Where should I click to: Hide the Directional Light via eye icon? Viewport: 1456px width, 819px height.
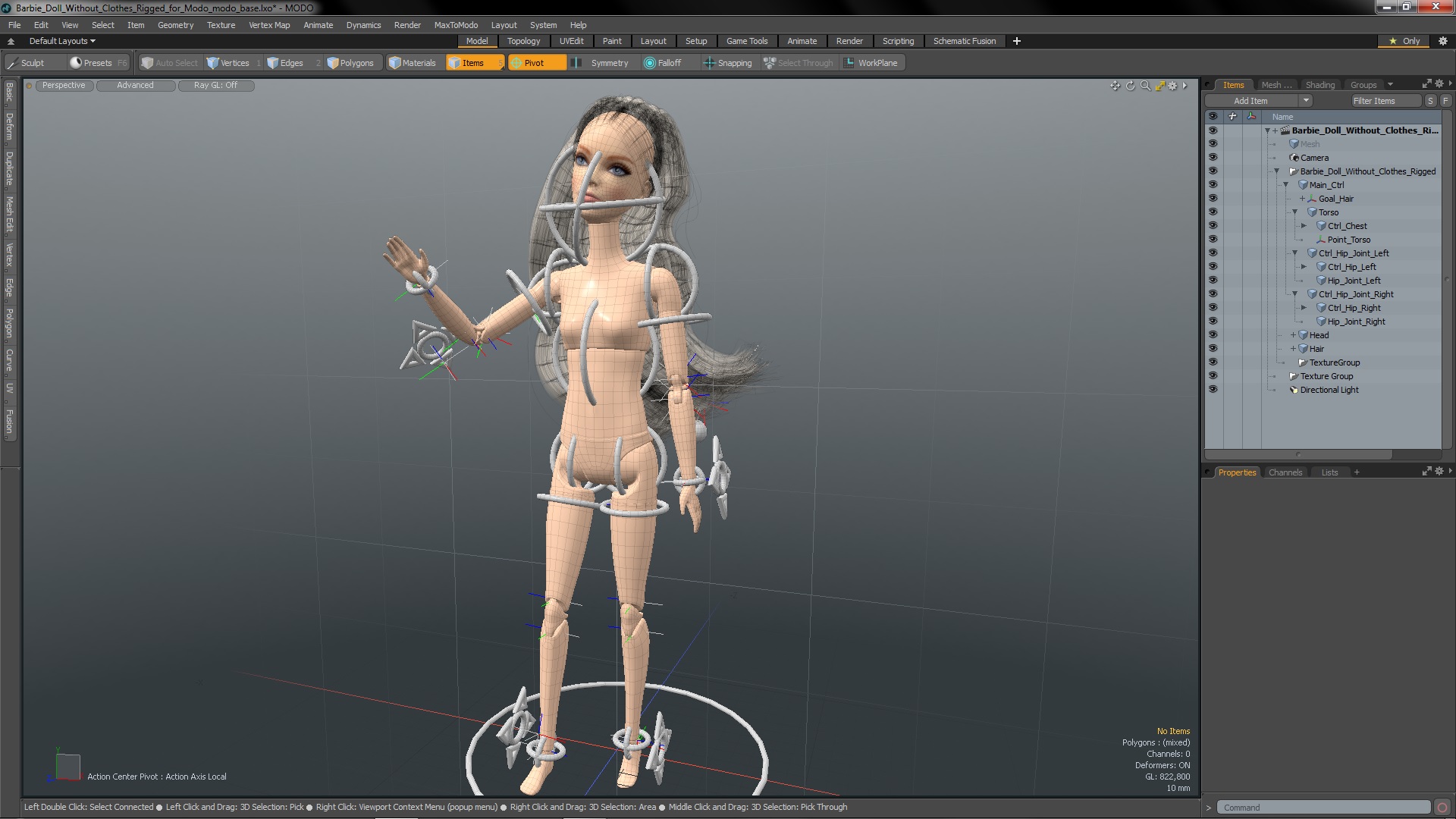1213,390
